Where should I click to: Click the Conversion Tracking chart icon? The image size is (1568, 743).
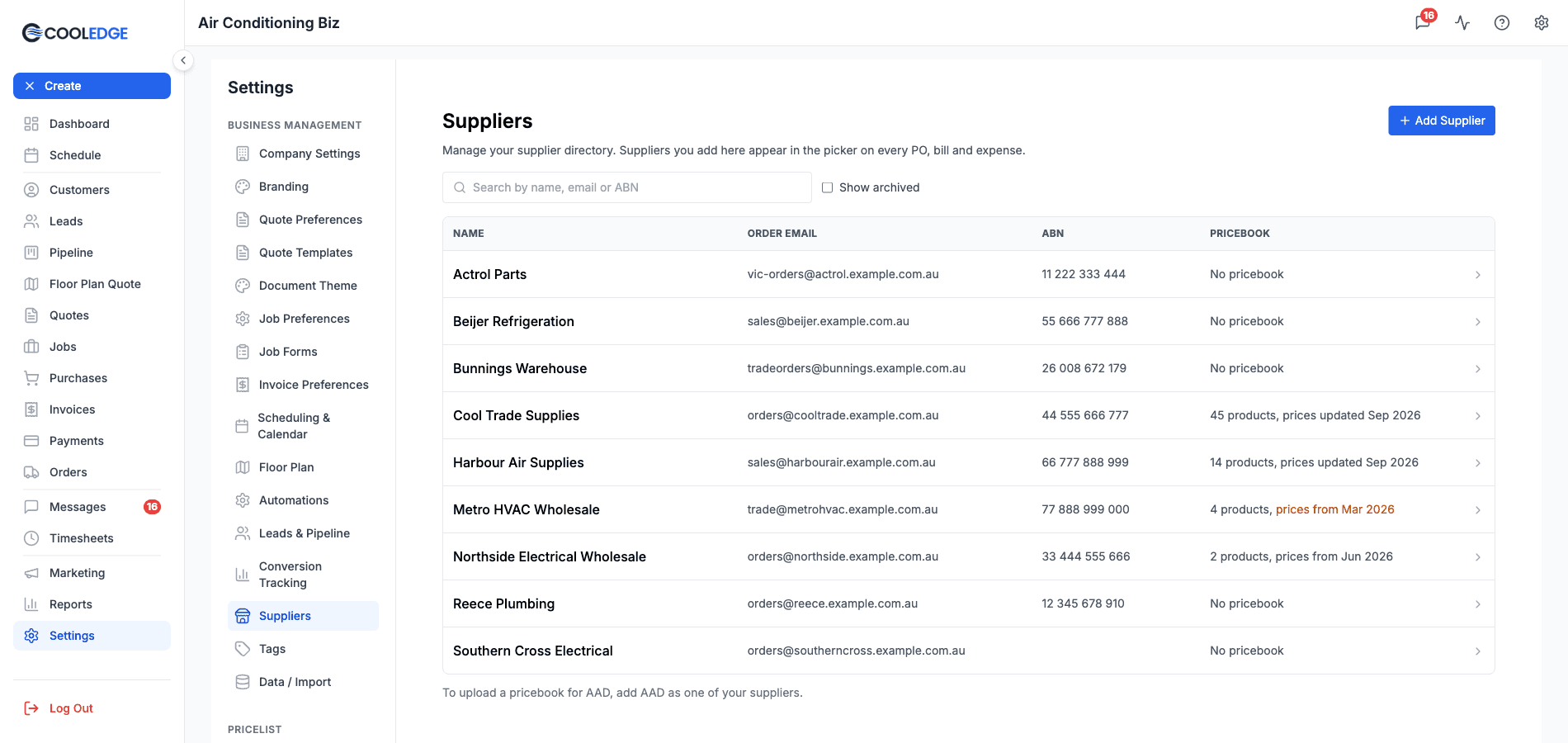[243, 575]
